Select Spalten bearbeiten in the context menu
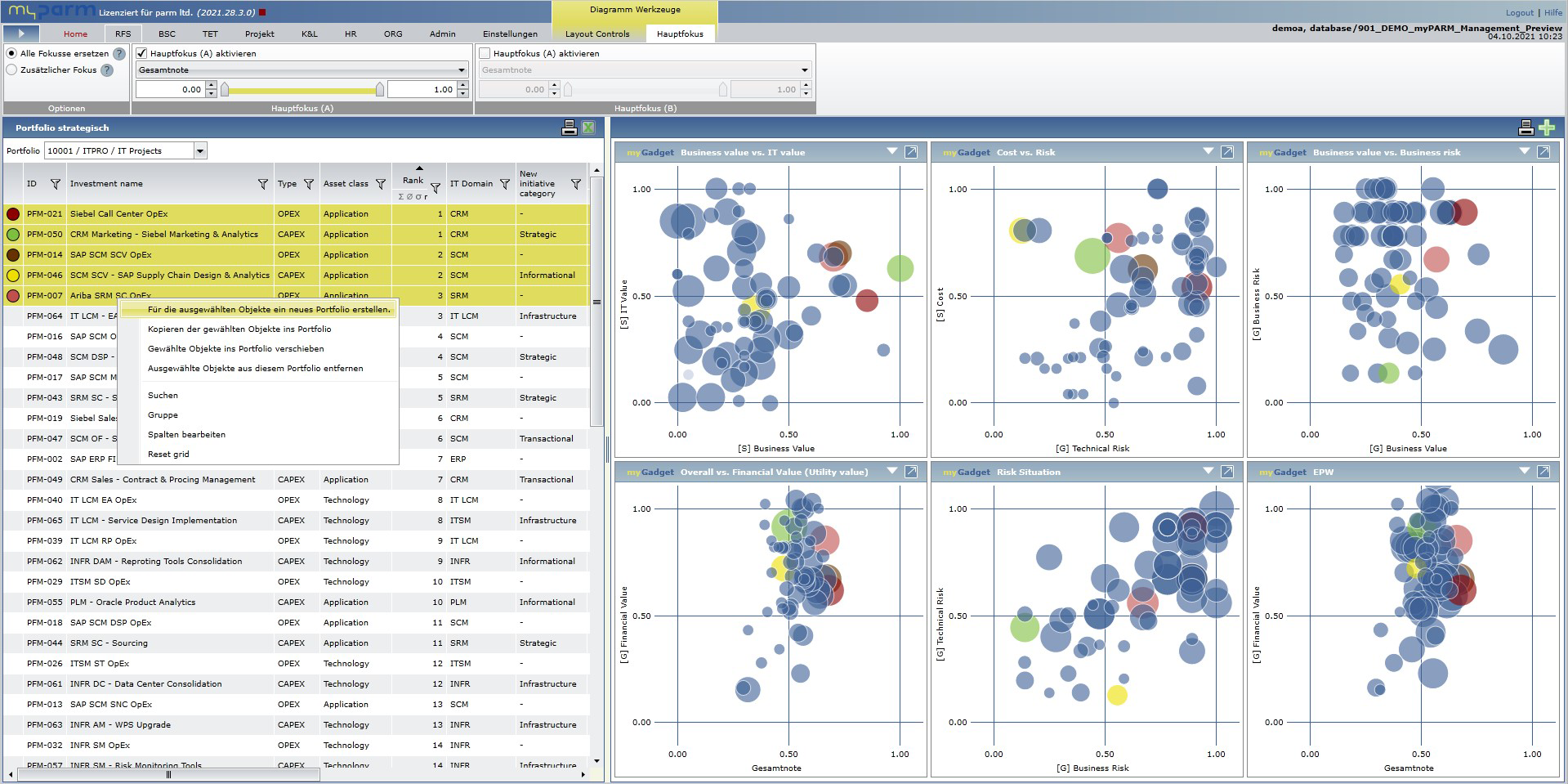 coord(258,435)
